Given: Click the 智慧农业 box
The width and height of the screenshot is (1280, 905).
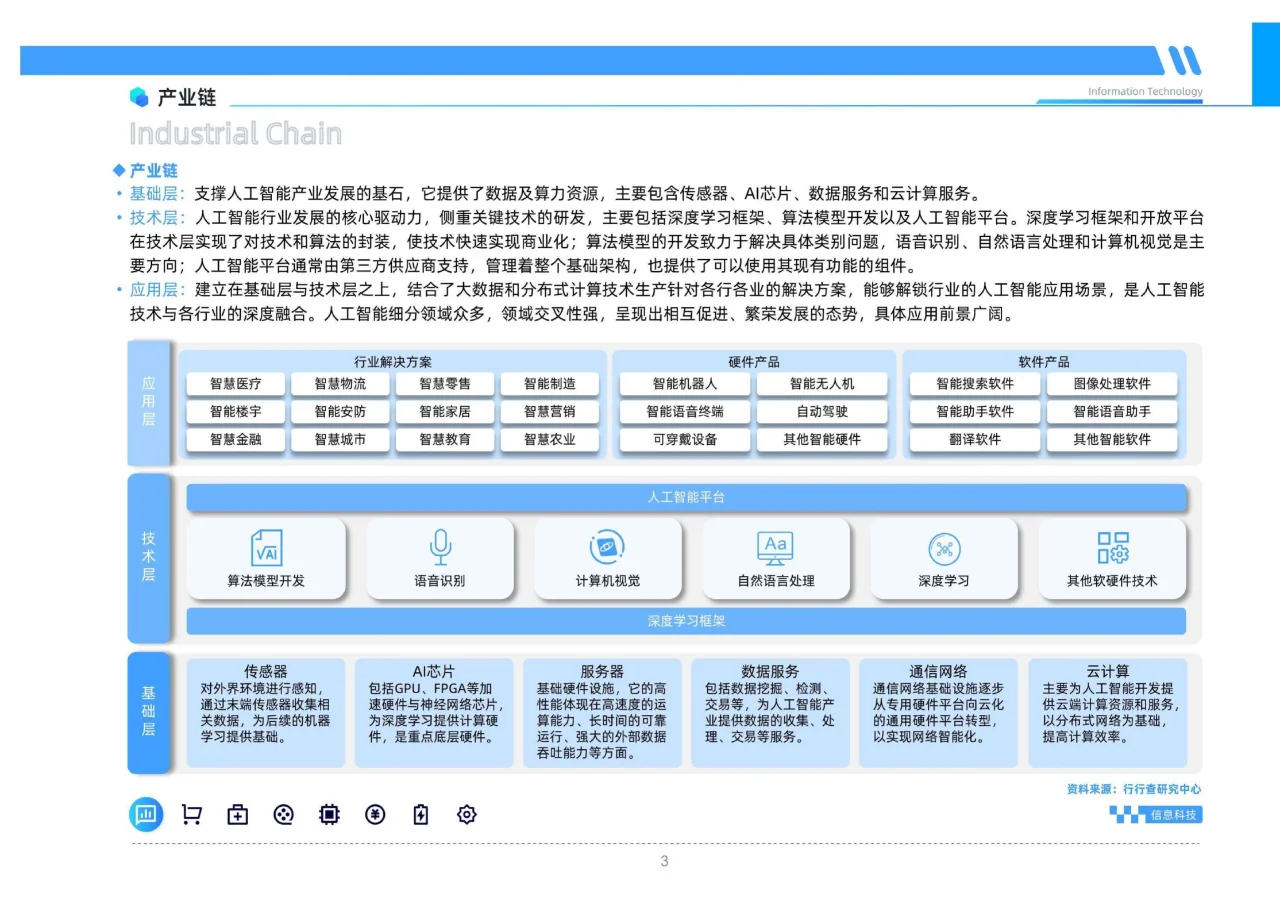Looking at the screenshot, I should point(550,440).
